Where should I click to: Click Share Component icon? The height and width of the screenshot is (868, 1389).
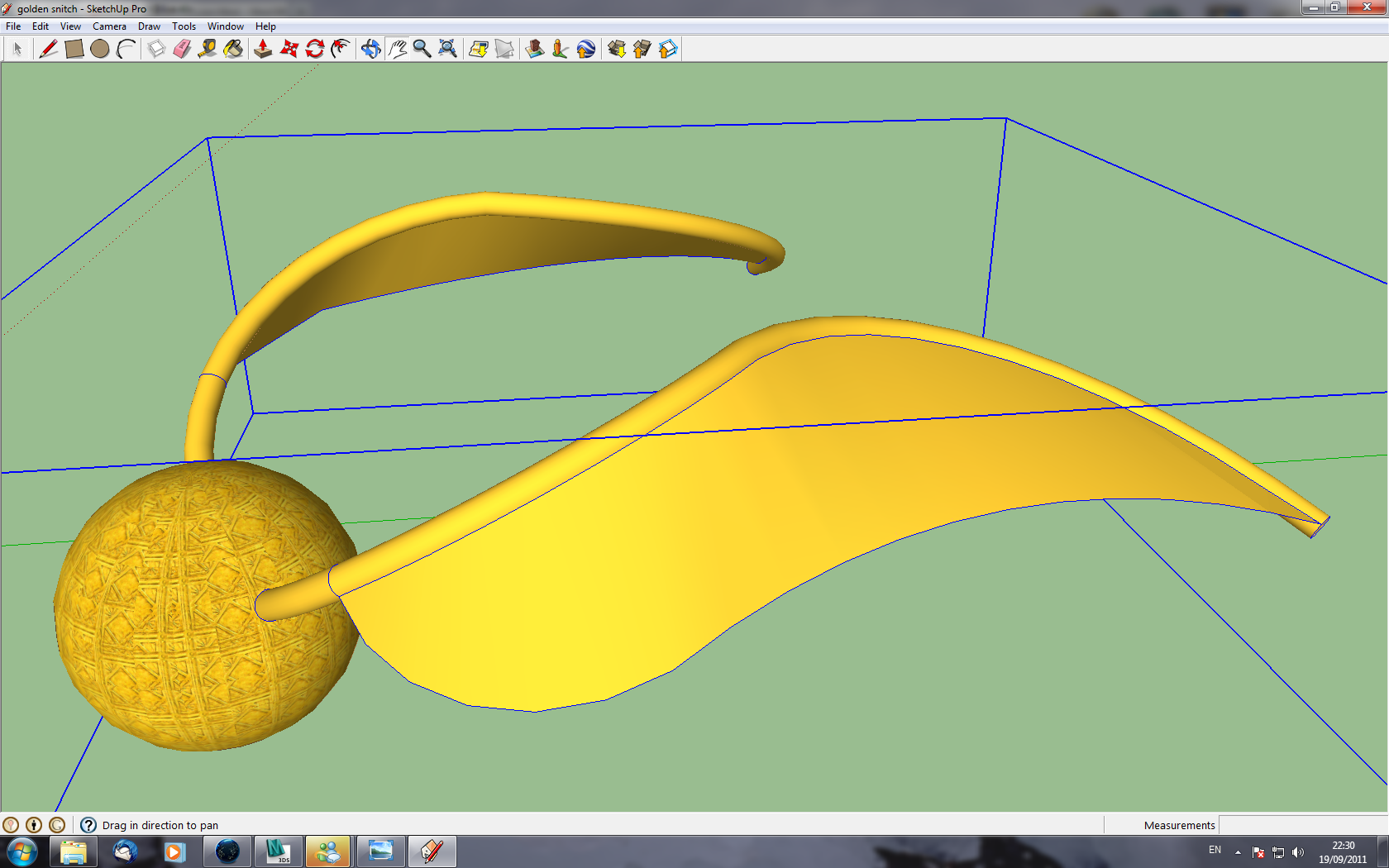668,49
